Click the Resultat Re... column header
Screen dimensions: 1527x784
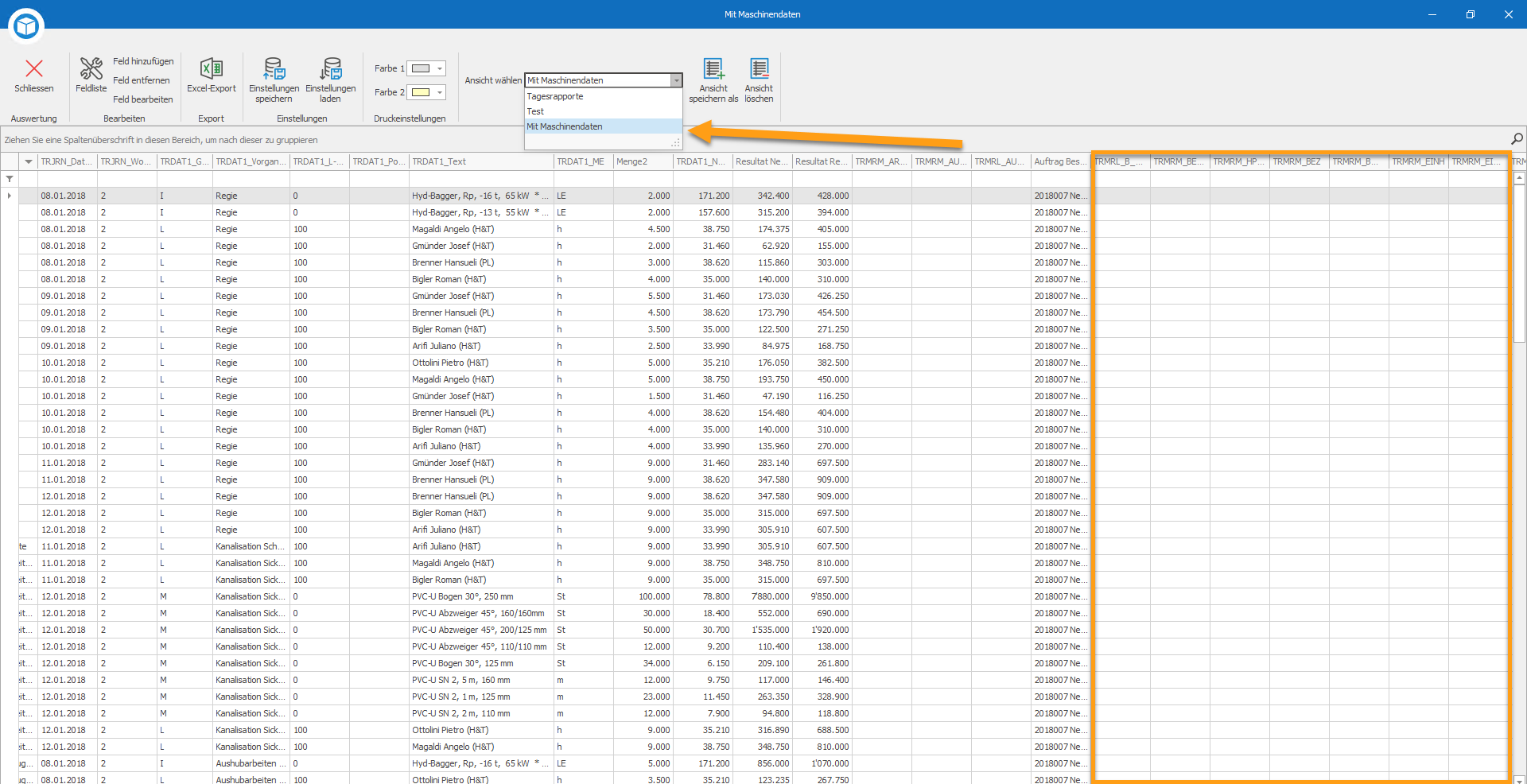coord(822,161)
